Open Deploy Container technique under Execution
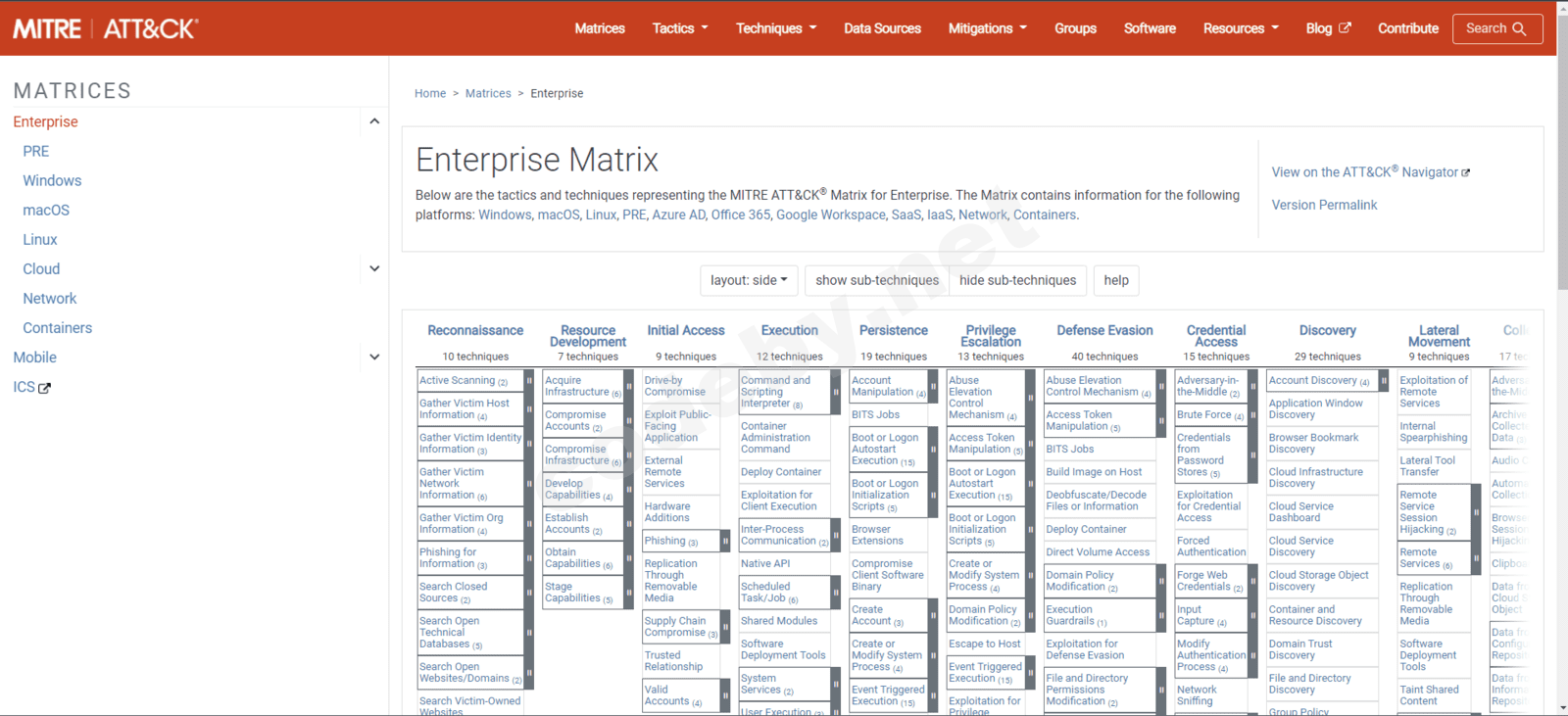 click(781, 472)
